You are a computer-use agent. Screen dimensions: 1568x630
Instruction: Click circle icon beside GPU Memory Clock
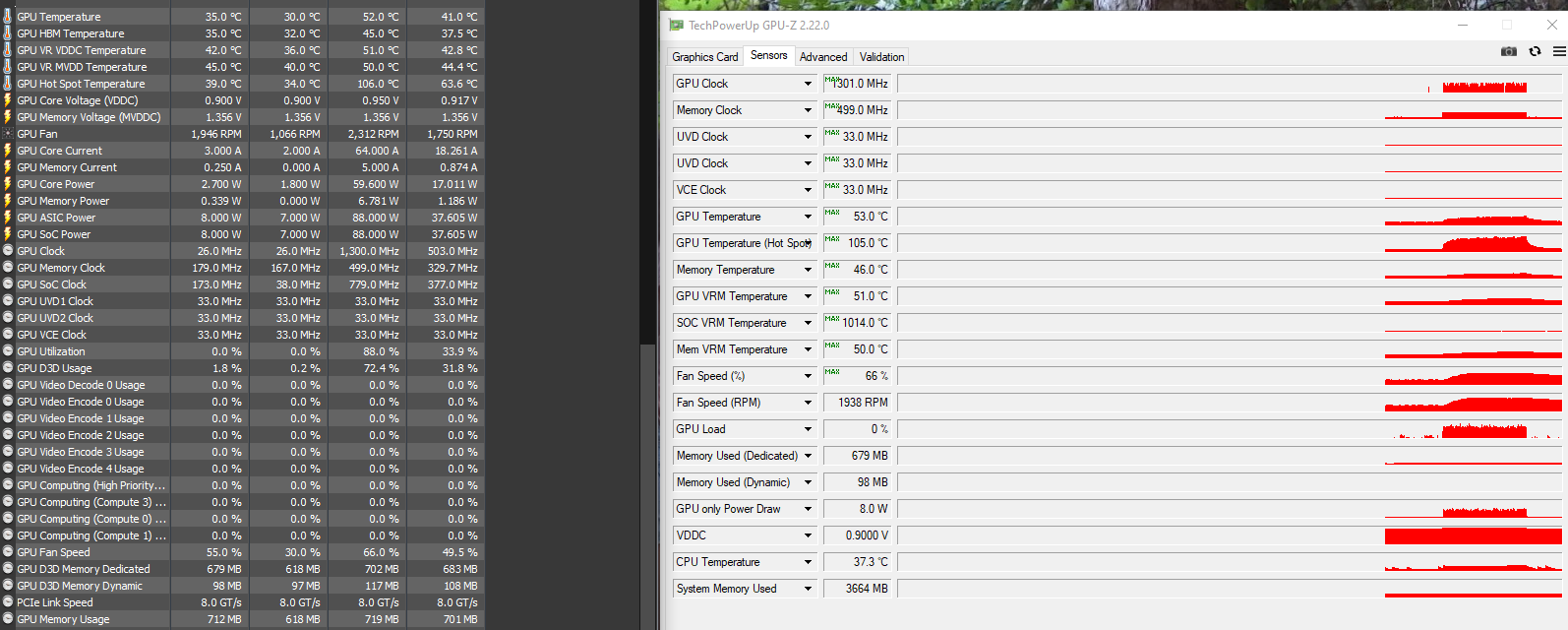7,268
